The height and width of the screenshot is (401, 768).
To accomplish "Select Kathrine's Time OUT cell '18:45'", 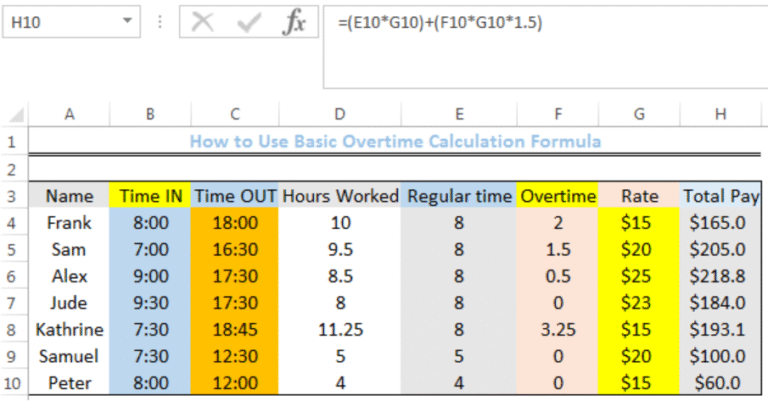I will 235,330.
